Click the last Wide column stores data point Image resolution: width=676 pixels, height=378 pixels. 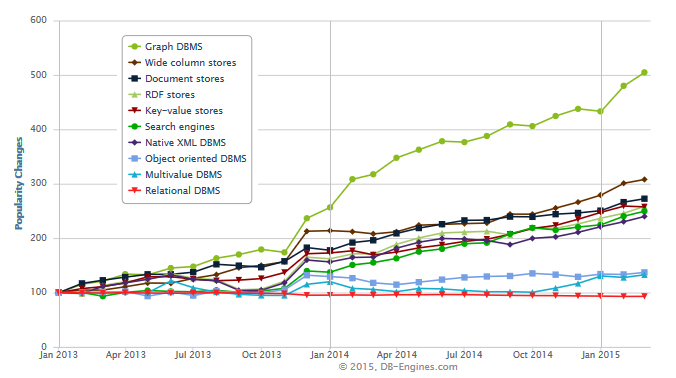coord(645,179)
